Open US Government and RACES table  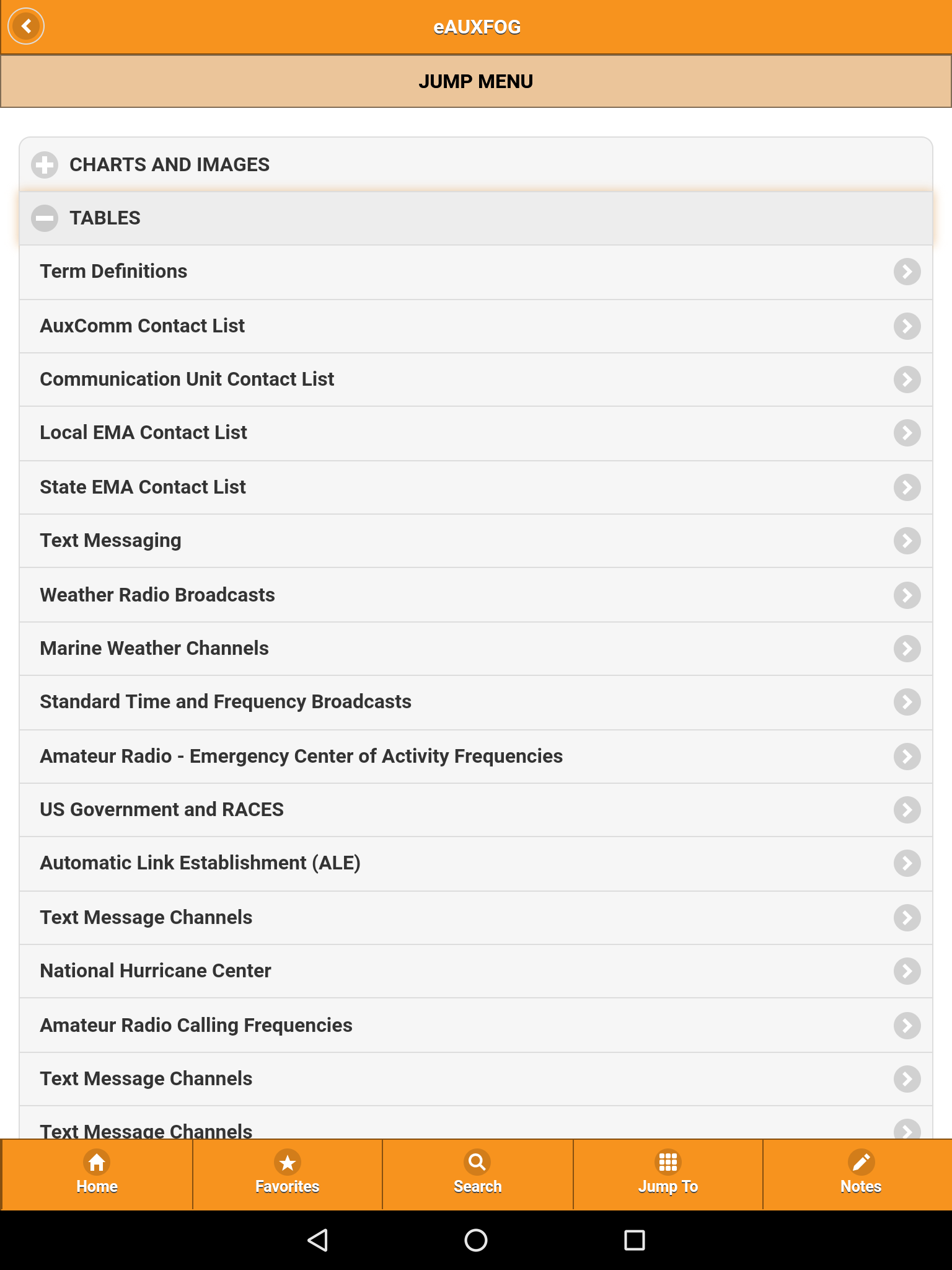tap(476, 810)
